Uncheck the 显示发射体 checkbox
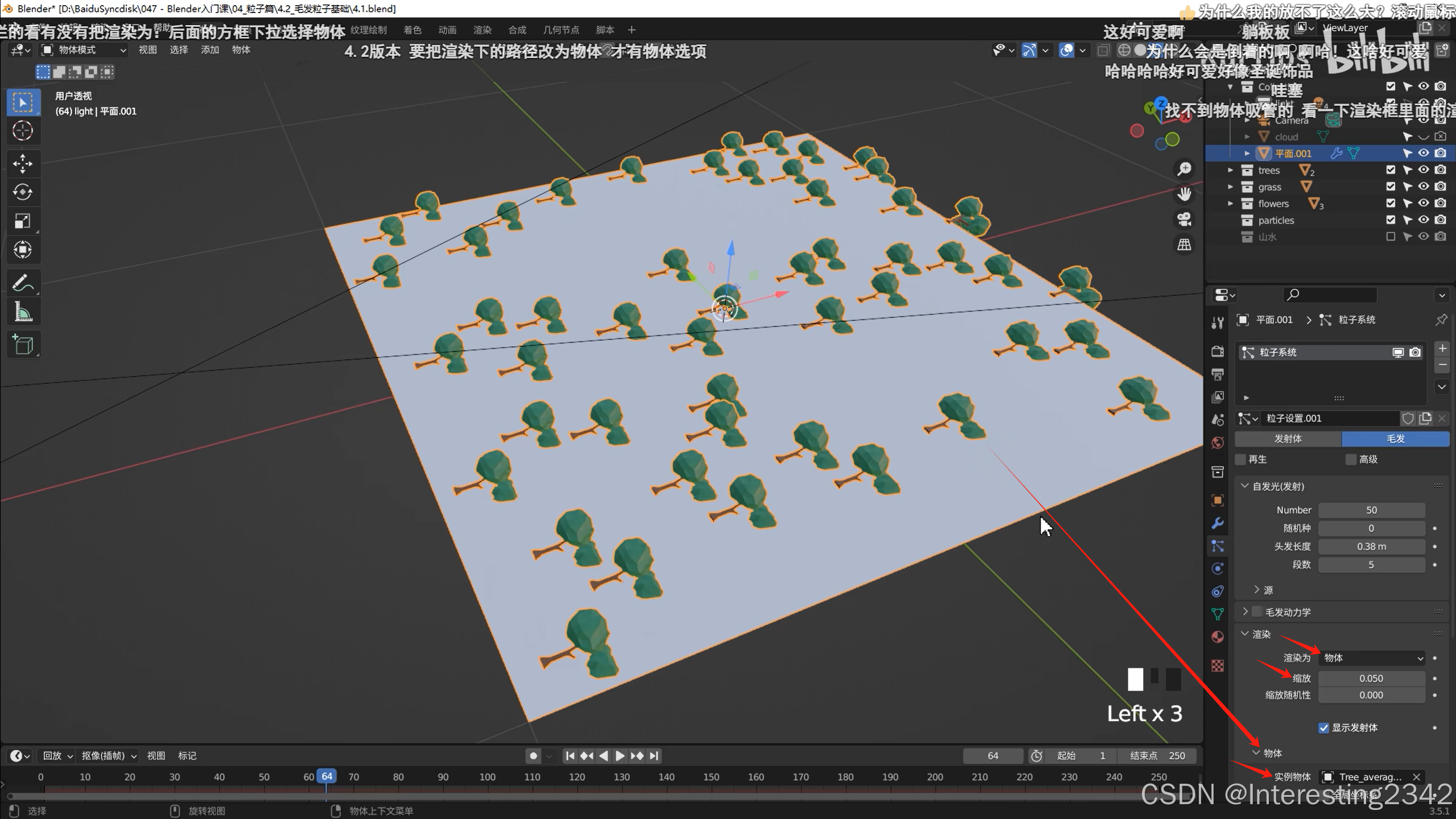 click(1323, 728)
